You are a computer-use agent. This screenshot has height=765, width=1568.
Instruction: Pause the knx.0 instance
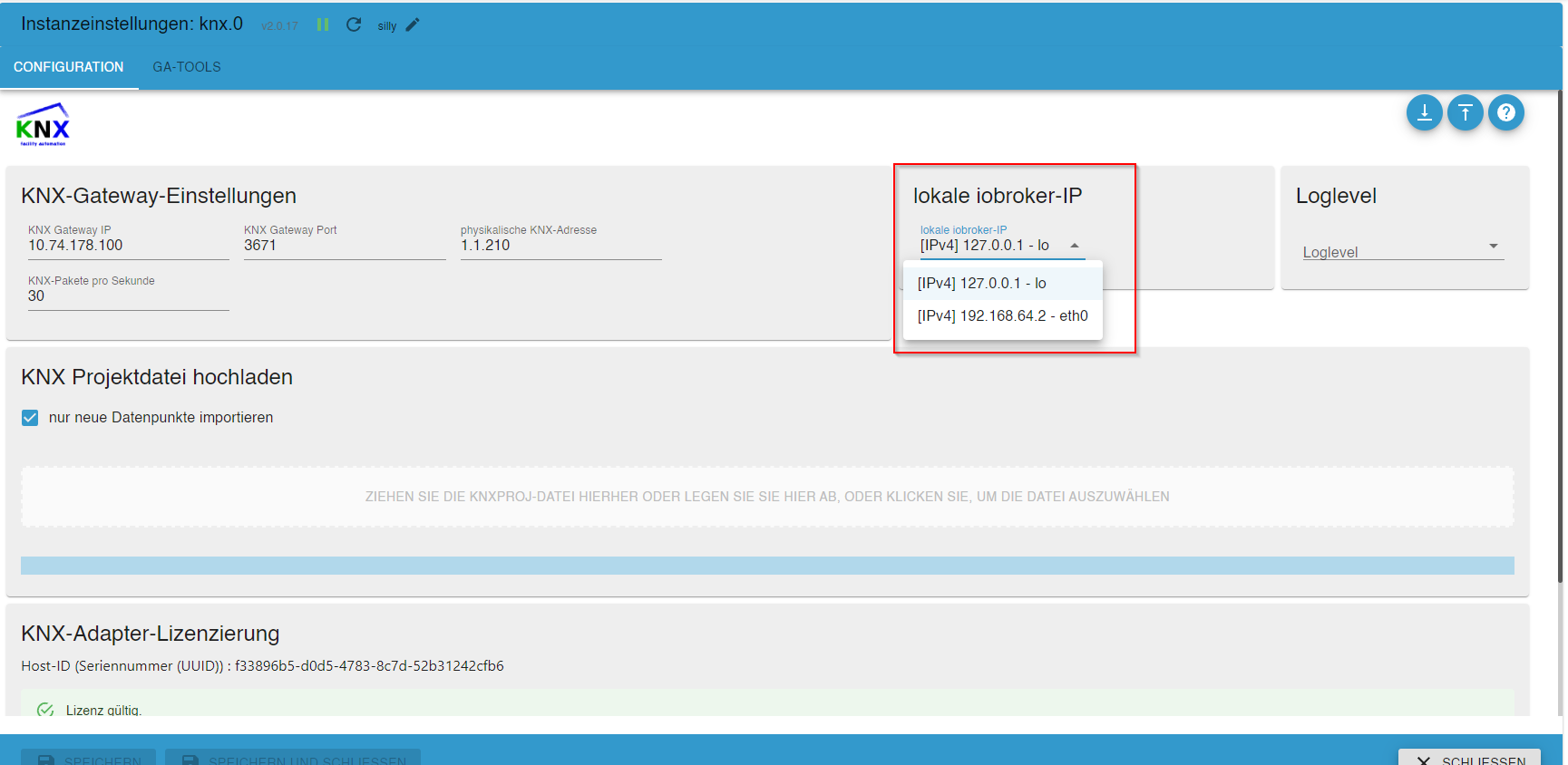tap(323, 25)
